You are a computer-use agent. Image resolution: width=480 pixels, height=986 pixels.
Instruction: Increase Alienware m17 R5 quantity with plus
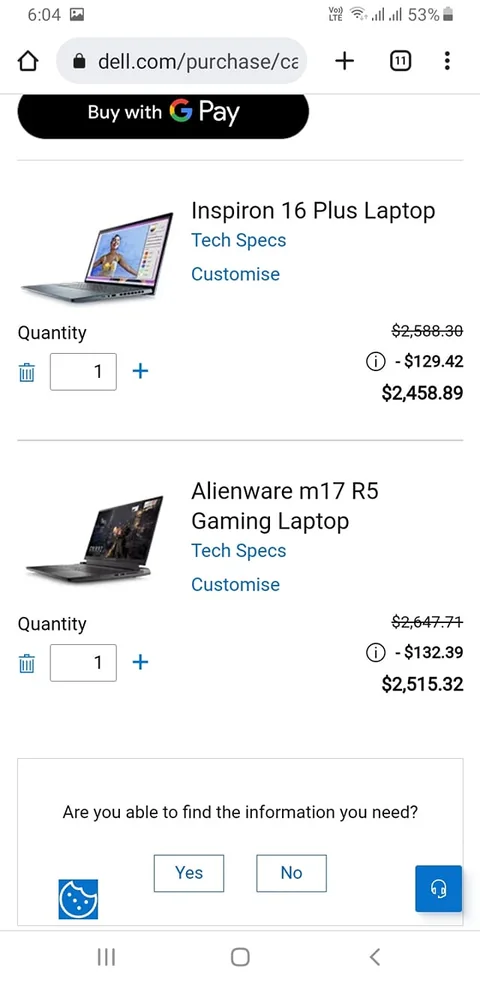pos(140,662)
